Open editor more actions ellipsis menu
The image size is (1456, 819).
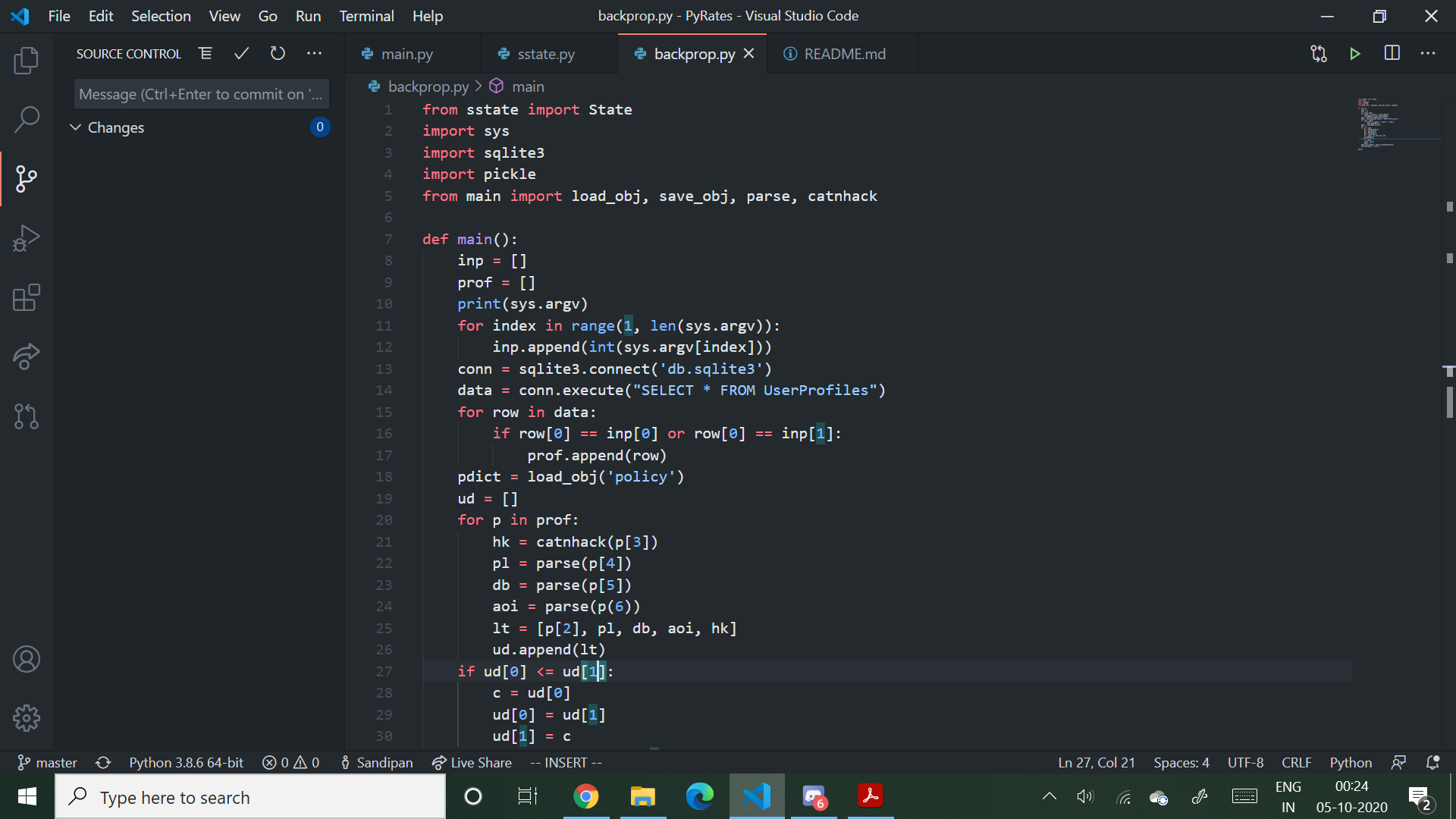[x=1428, y=54]
